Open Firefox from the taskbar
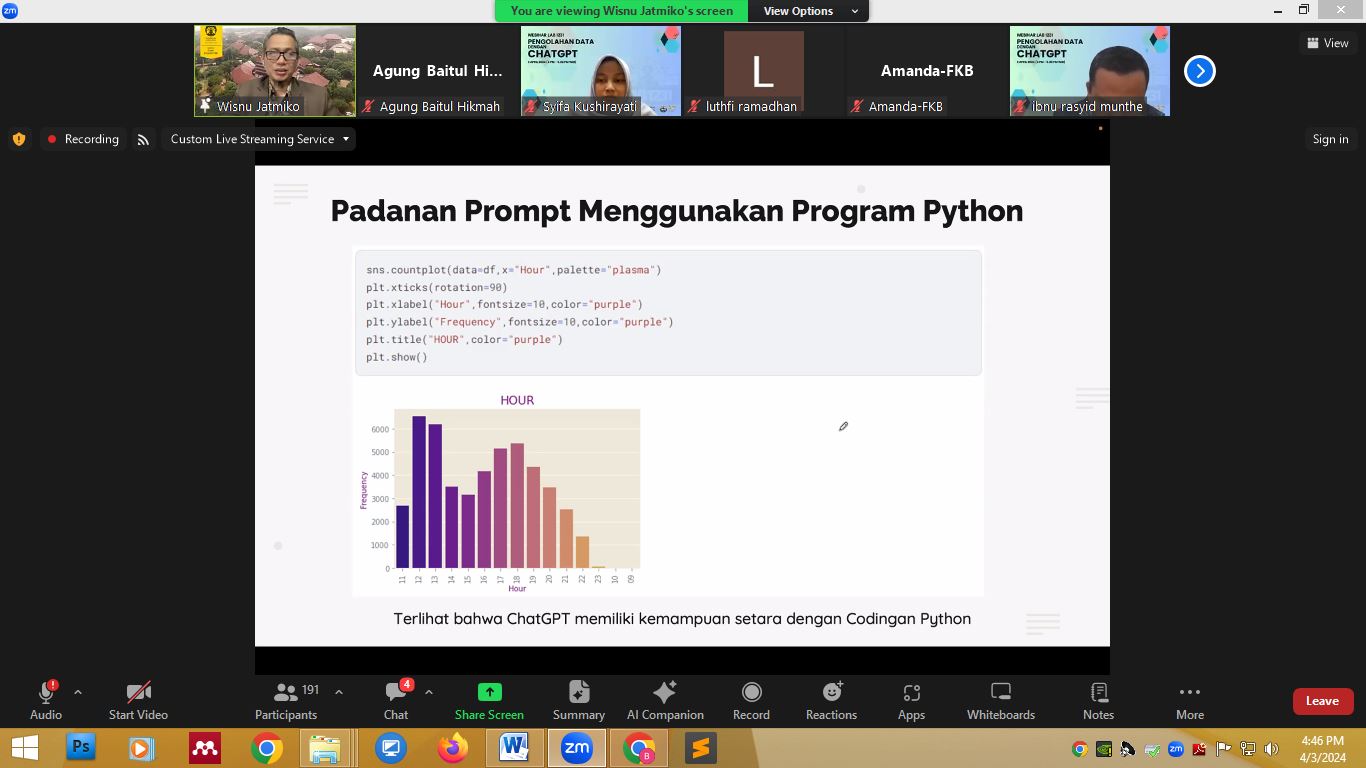Viewport: 1366px width, 768px height. [453, 748]
